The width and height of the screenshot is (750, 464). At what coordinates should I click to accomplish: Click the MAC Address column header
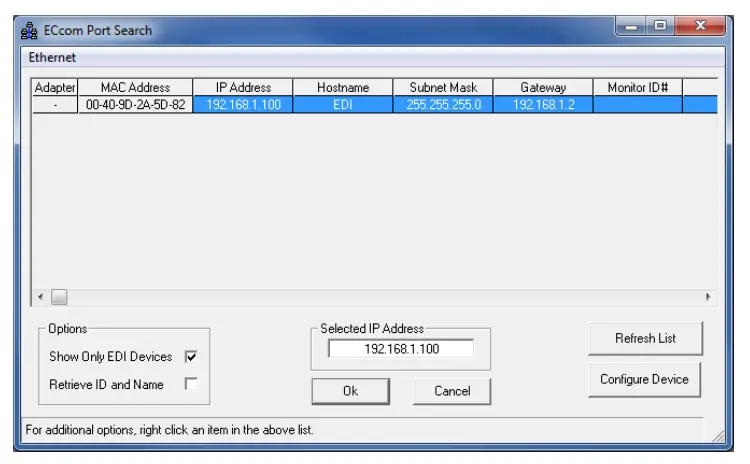(135, 88)
